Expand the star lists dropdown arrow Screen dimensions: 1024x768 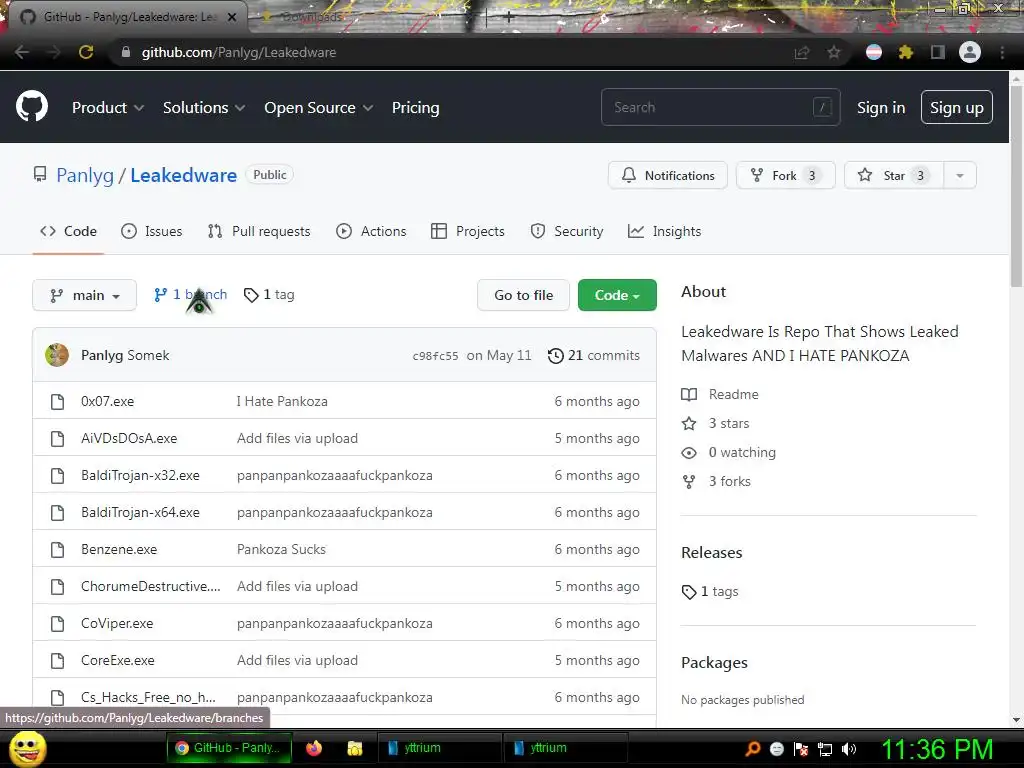[x=960, y=175]
